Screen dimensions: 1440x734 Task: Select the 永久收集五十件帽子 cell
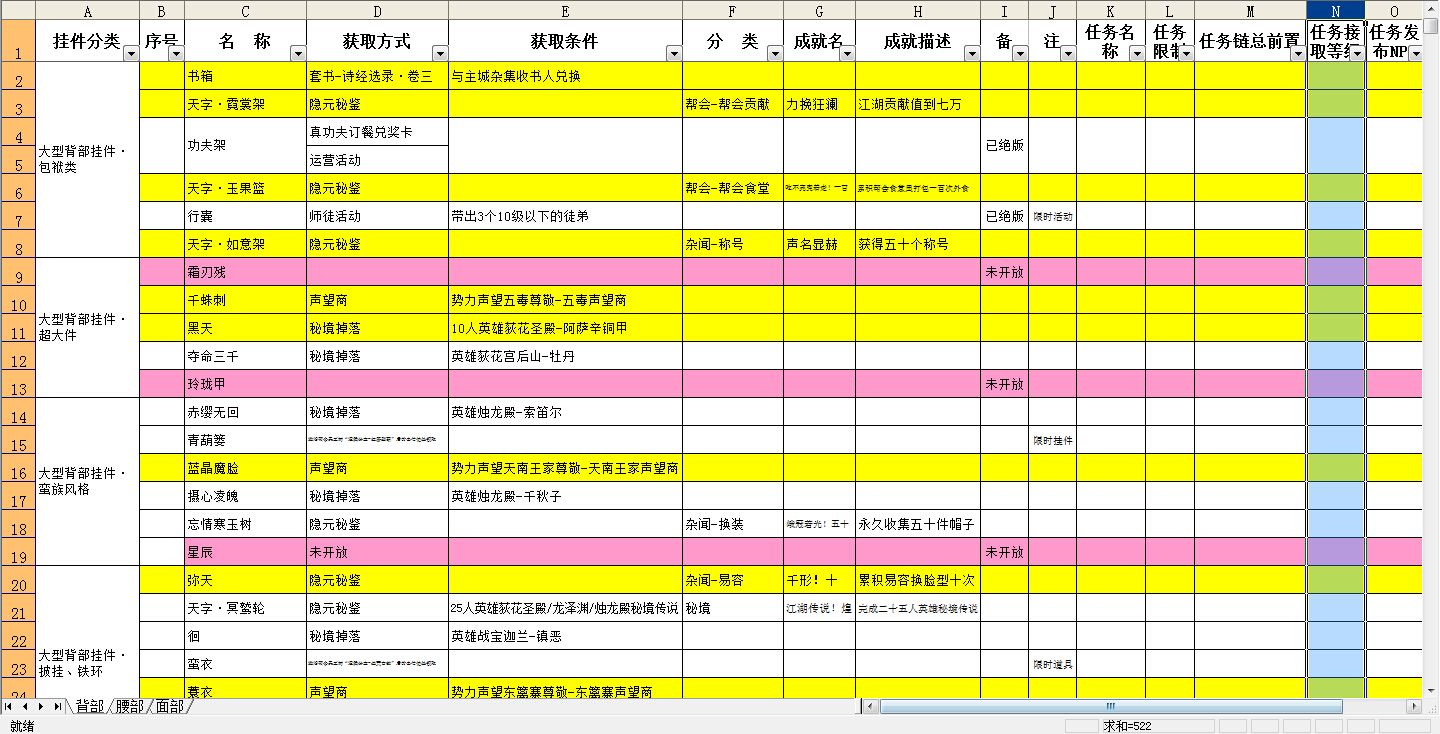[917, 524]
